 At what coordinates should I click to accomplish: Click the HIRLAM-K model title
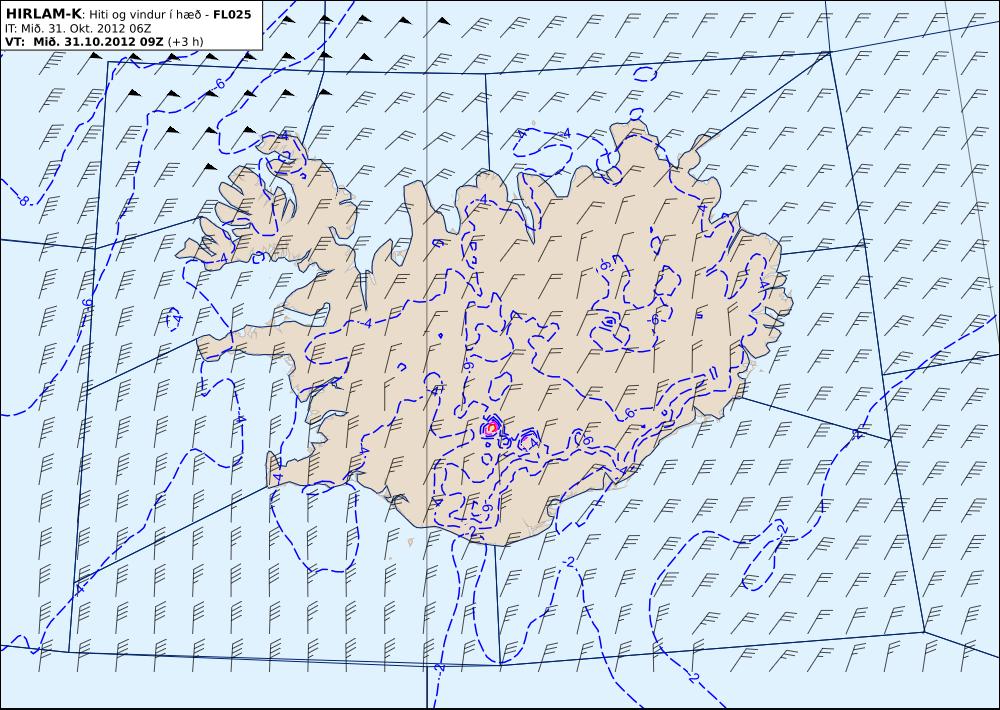[43, 14]
